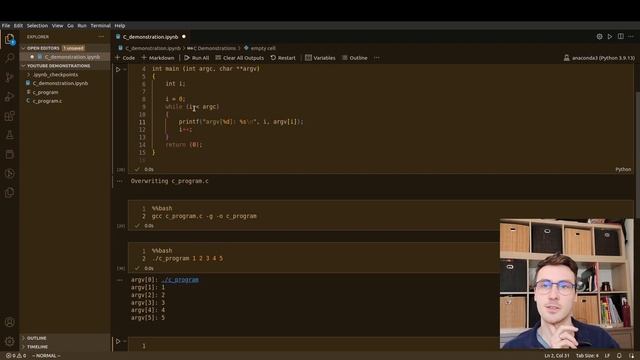Click Tab Size: 4 in status bar
Viewport: 640px width, 360px height.
[x=587, y=356]
